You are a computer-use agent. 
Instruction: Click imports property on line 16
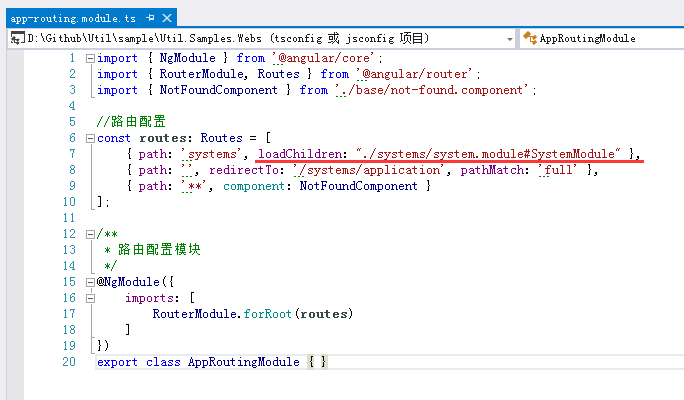[149, 298]
